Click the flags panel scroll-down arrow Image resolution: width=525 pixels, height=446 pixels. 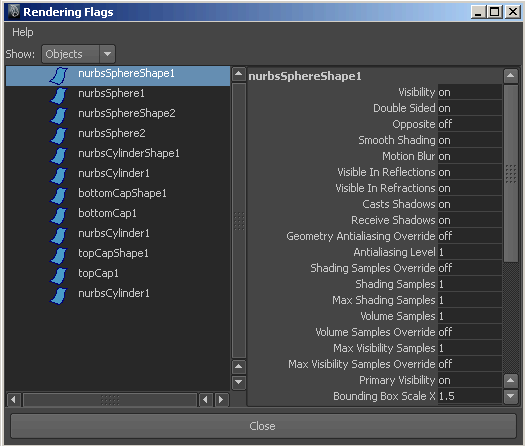coord(510,396)
